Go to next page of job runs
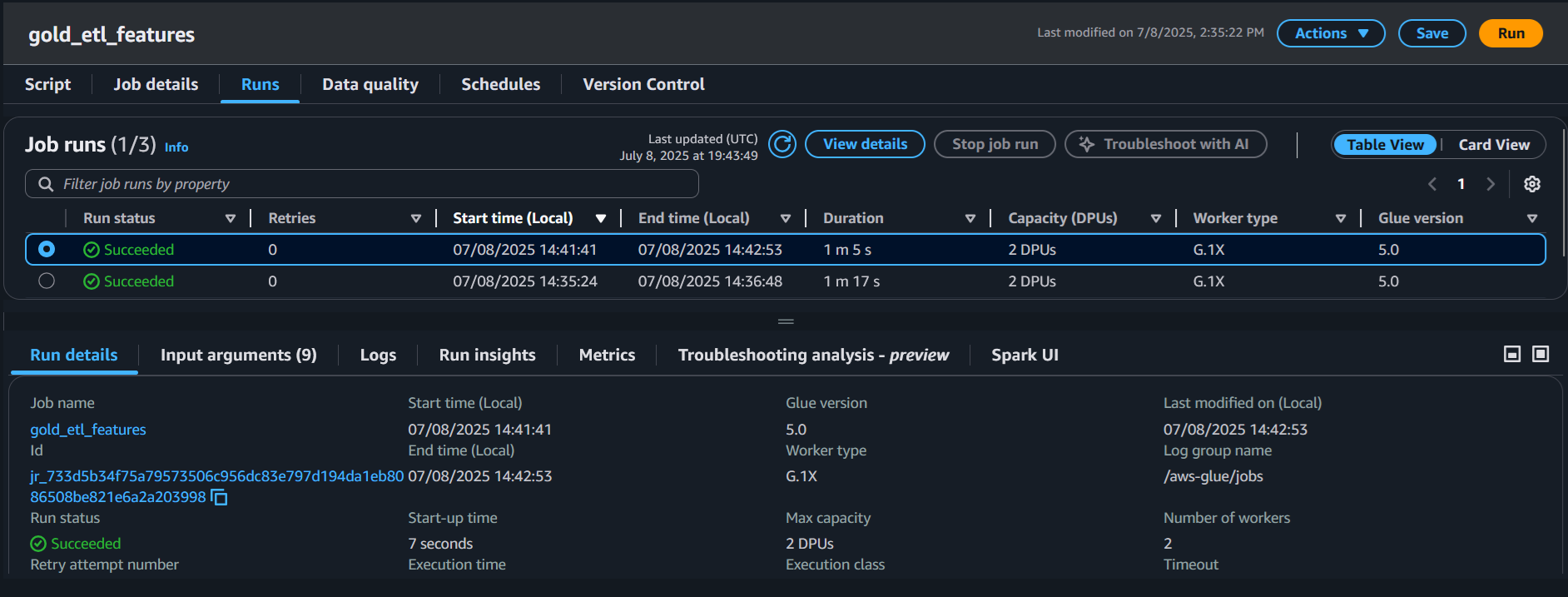1568x597 pixels. tap(1491, 184)
